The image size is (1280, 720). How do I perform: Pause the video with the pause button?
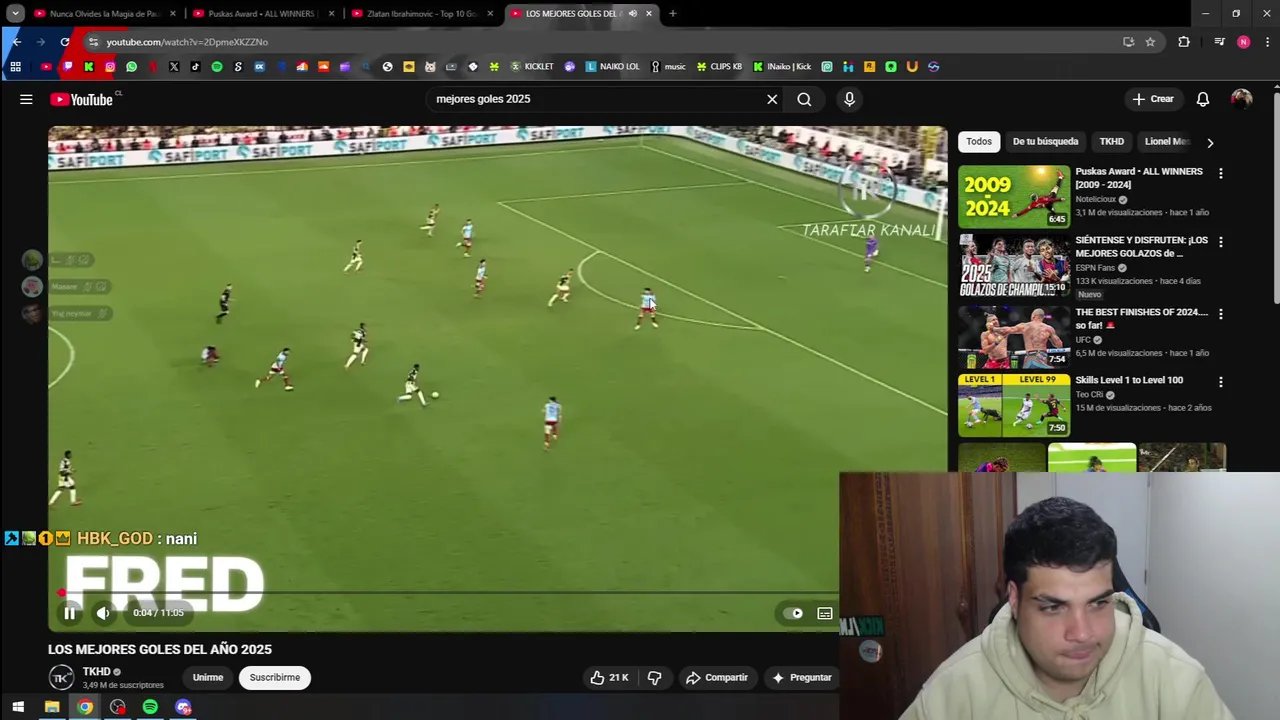click(x=69, y=613)
